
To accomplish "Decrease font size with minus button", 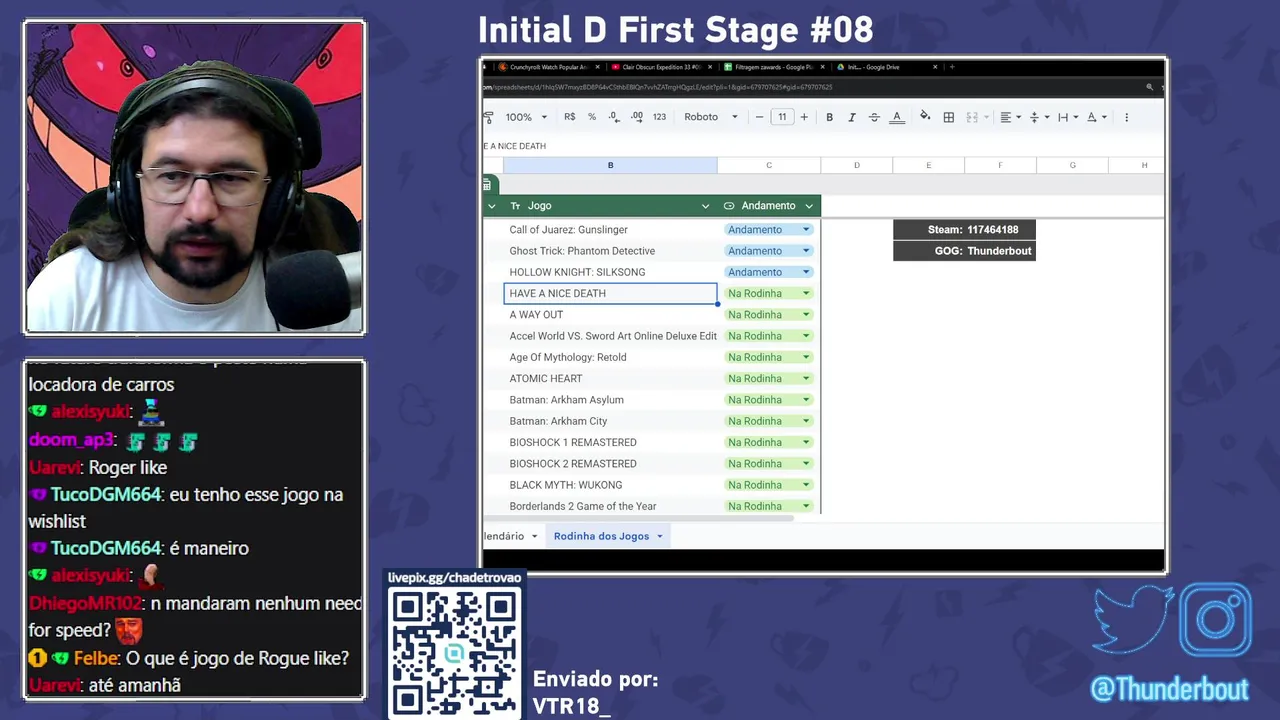I will (x=759, y=117).
